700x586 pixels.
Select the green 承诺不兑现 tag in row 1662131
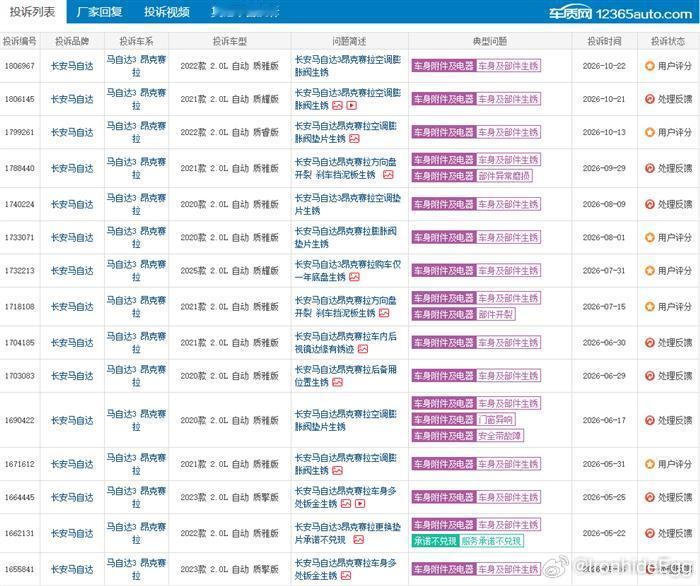pos(435,541)
